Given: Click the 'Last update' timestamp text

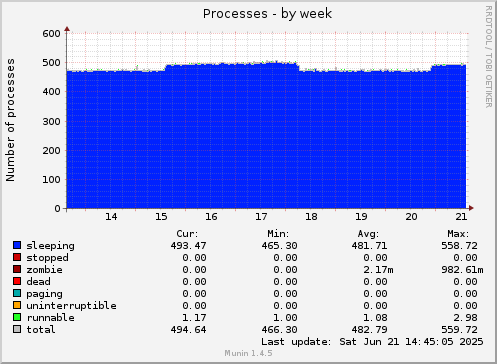Looking at the screenshot, I should [x=372, y=342].
